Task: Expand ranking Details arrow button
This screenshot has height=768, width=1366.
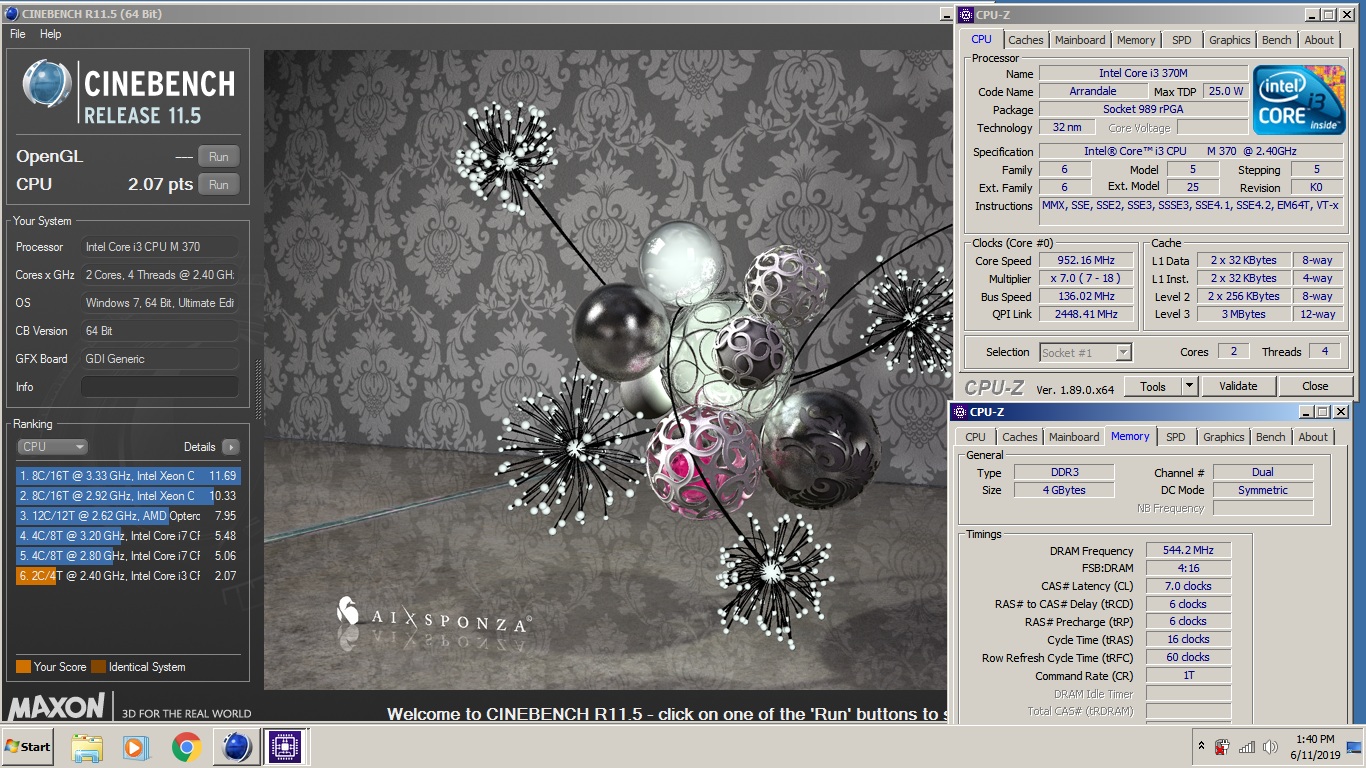Action: pos(231,447)
